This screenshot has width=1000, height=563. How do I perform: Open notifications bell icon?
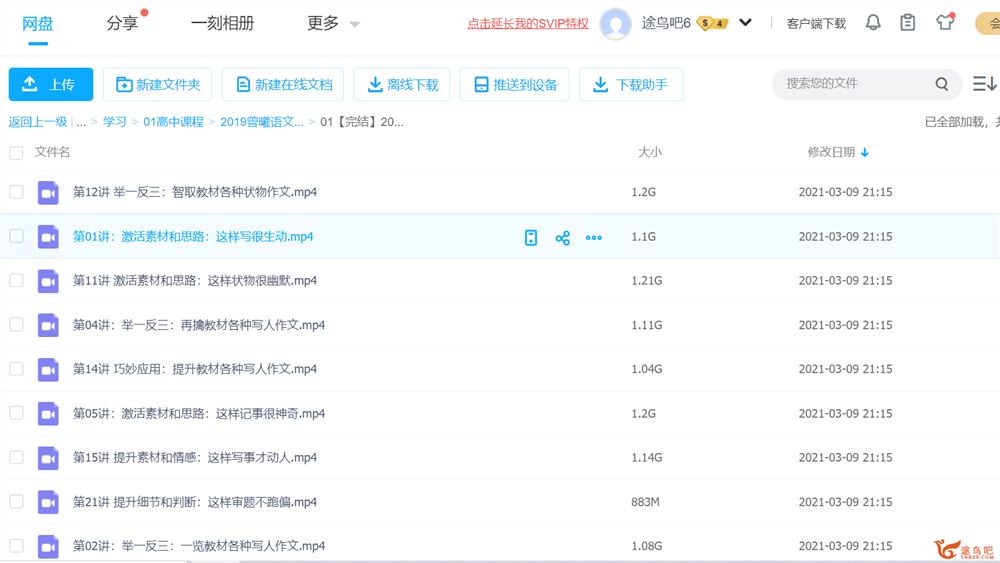tap(873, 23)
